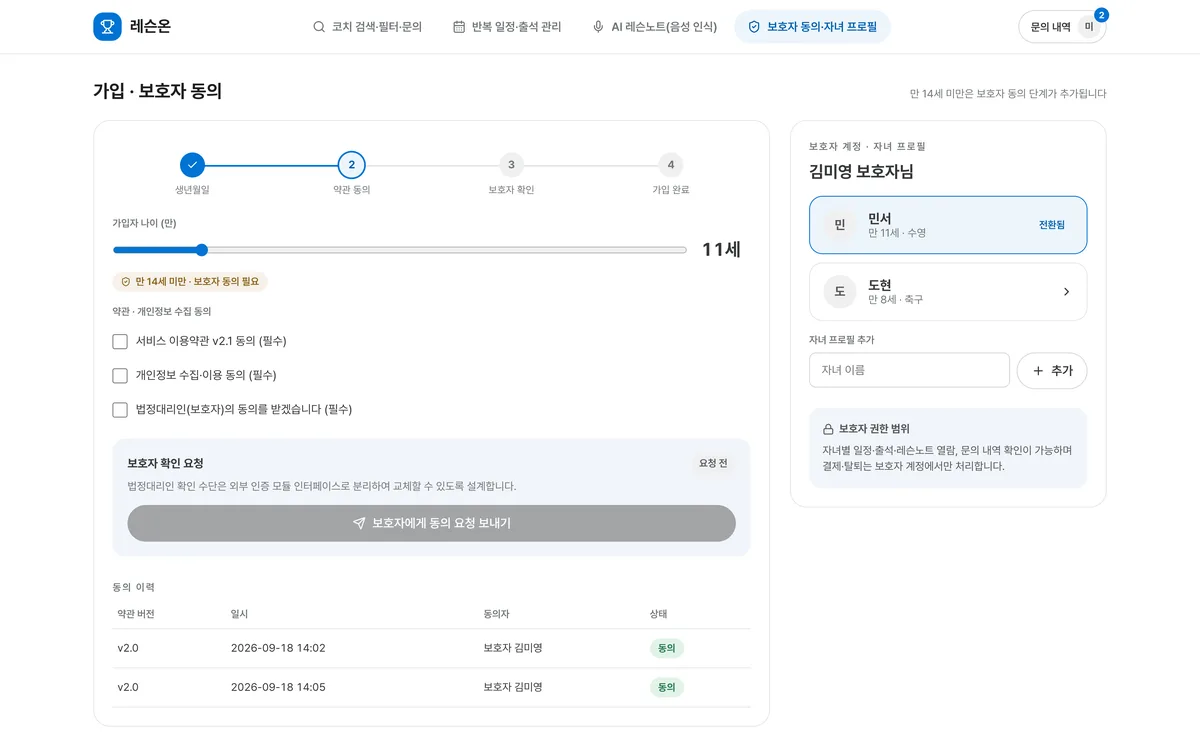Click step 3 circle 보호자 확인
This screenshot has width=1200, height=750.
tap(511, 165)
